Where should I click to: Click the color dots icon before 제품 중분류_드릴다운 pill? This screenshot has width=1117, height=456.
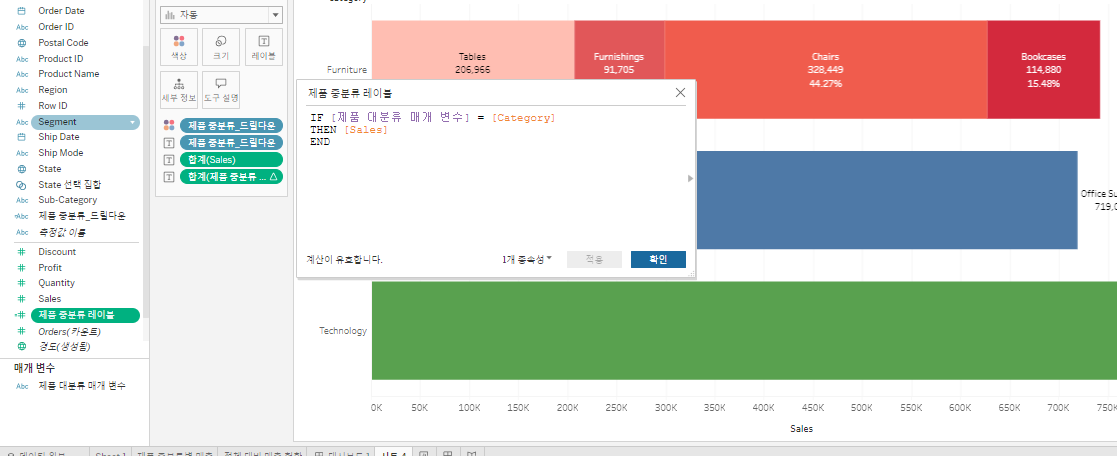click(x=169, y=125)
